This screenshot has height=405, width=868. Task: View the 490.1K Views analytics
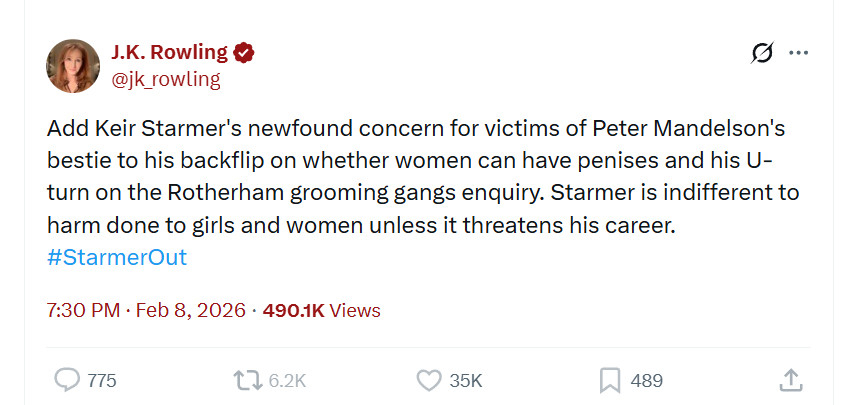[321, 310]
